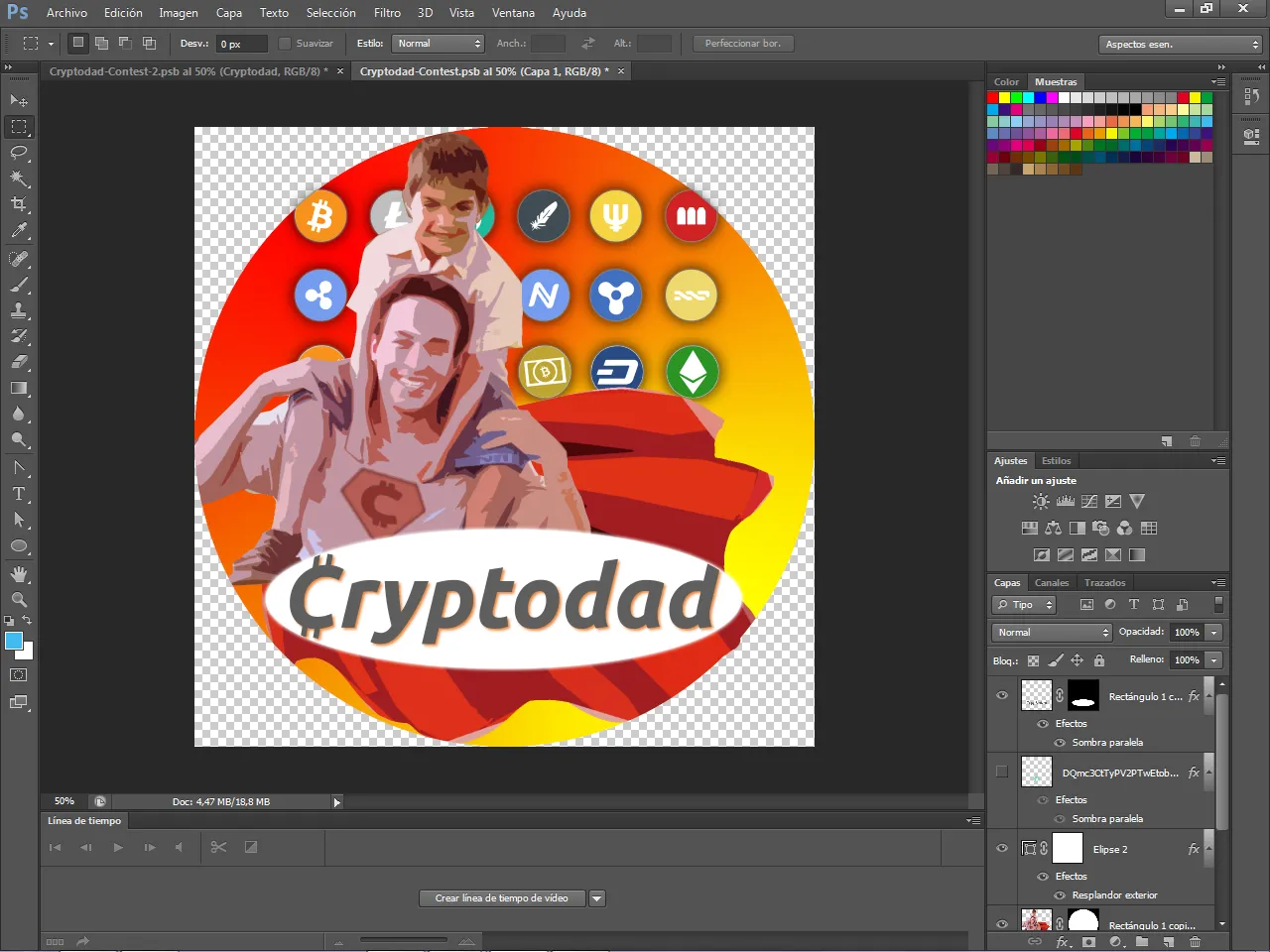Add a Curves adjustment
The height and width of the screenshot is (952, 1270).
point(1089,502)
